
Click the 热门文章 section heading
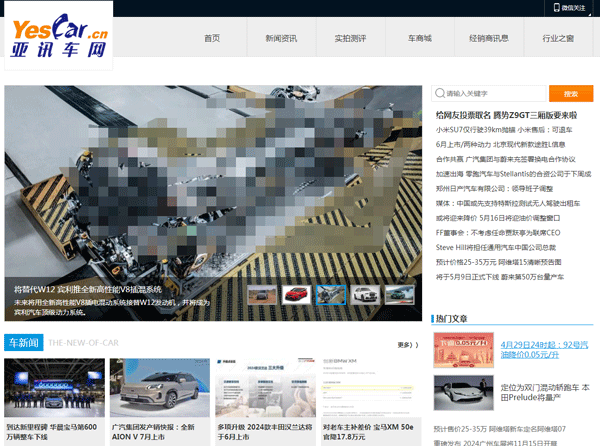[452, 318]
